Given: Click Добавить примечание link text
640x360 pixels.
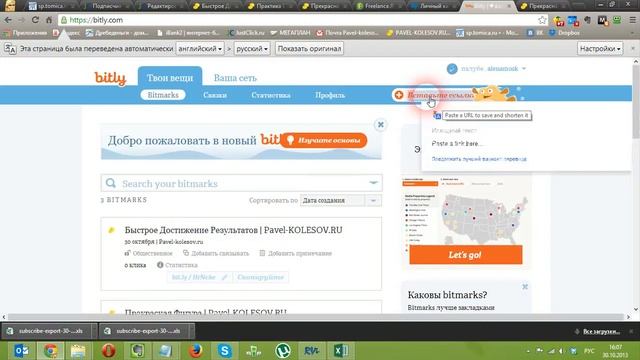Looking at the screenshot, I should tap(300, 253).
